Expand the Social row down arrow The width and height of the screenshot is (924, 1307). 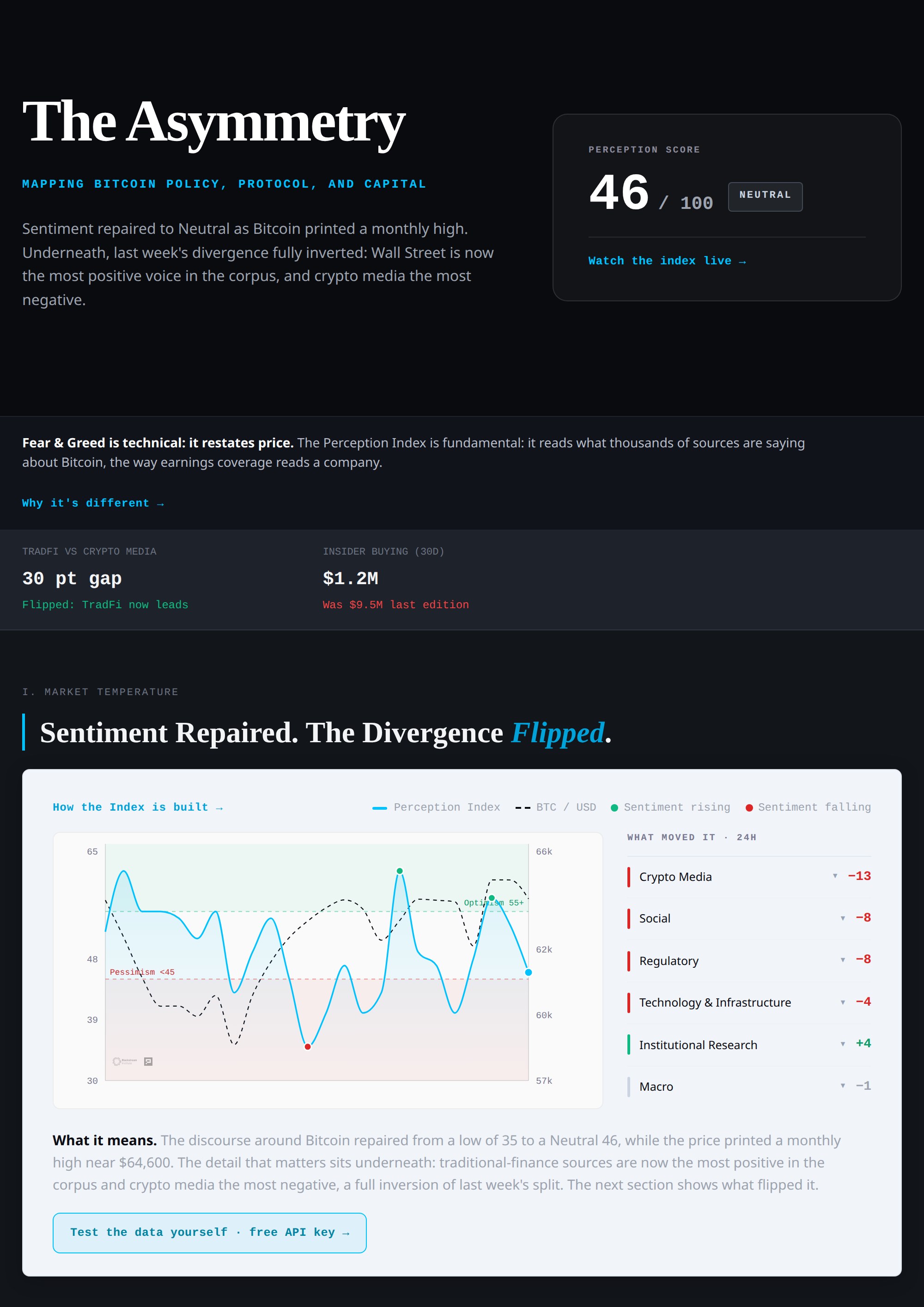point(843,918)
